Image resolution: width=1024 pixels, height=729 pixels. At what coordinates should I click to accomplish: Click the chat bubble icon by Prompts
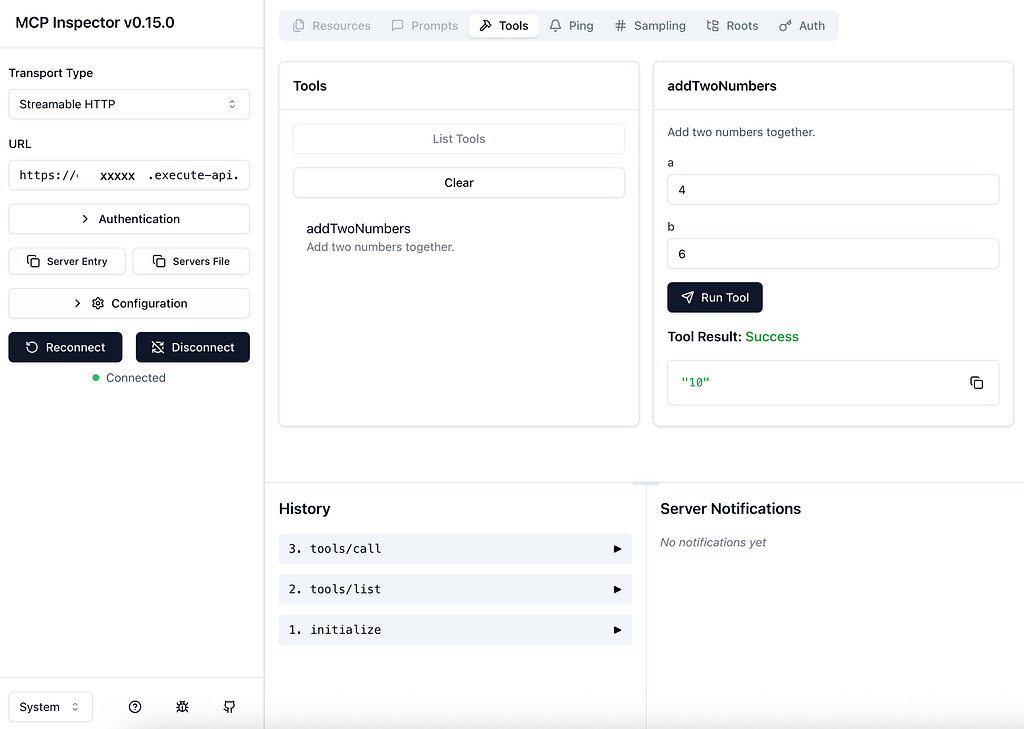tap(397, 25)
